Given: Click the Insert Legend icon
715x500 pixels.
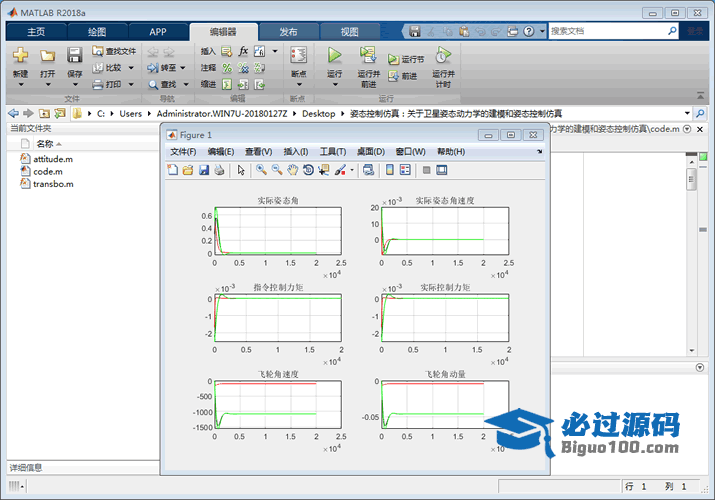Looking at the screenshot, I should (405, 170).
